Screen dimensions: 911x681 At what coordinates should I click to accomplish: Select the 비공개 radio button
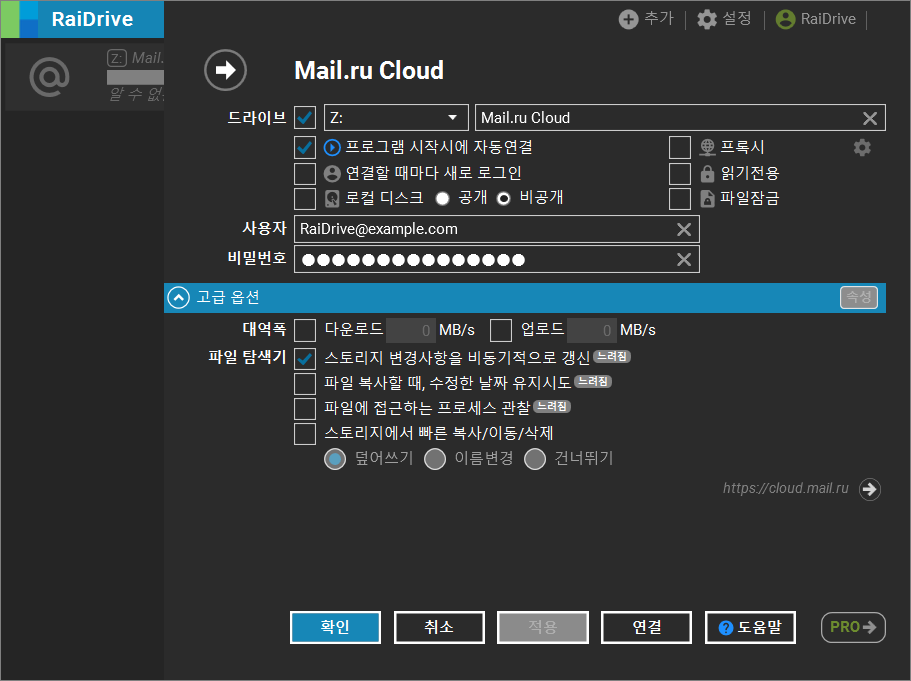click(x=504, y=199)
